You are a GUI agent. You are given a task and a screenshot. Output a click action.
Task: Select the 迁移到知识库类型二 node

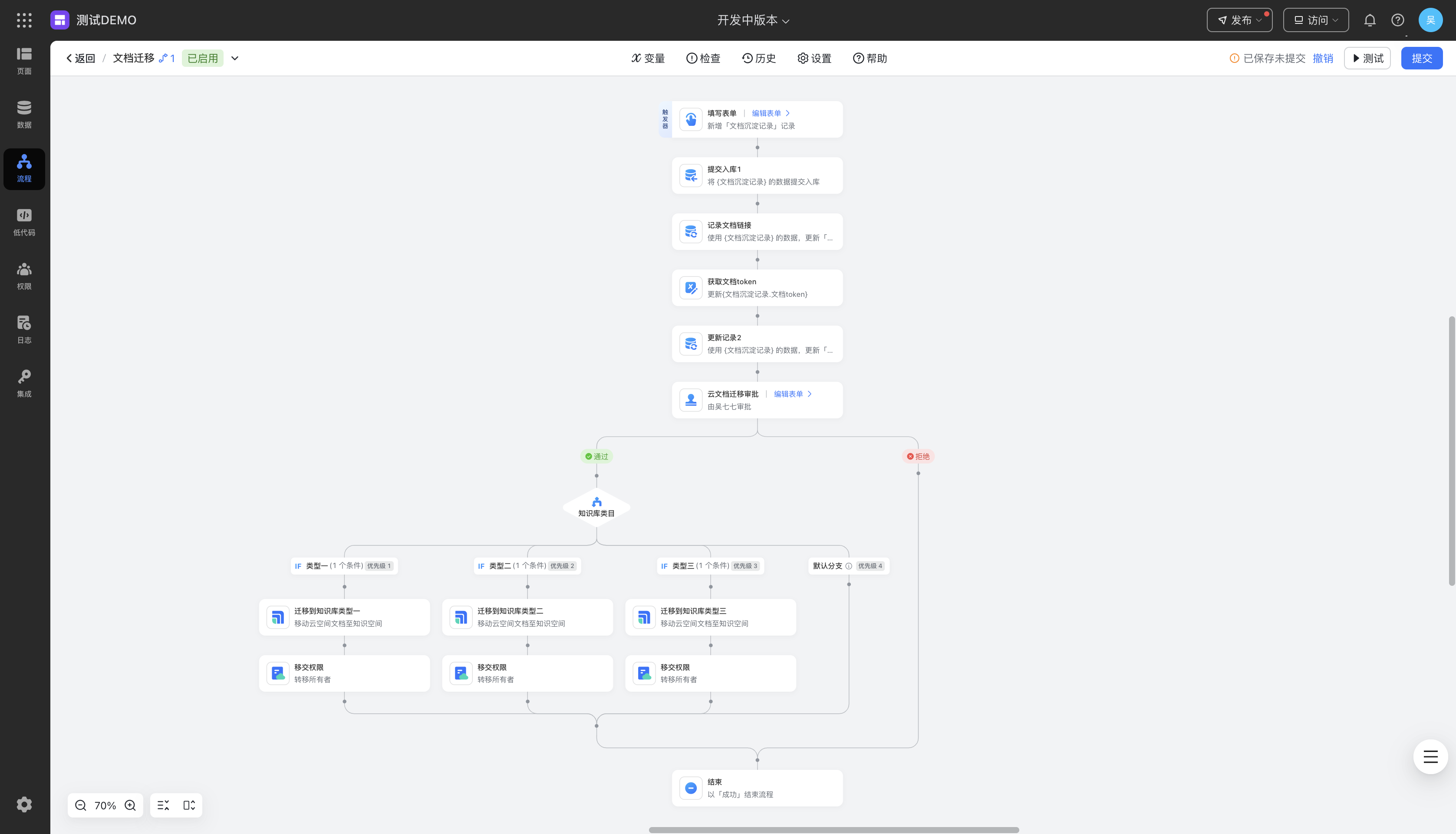point(527,617)
